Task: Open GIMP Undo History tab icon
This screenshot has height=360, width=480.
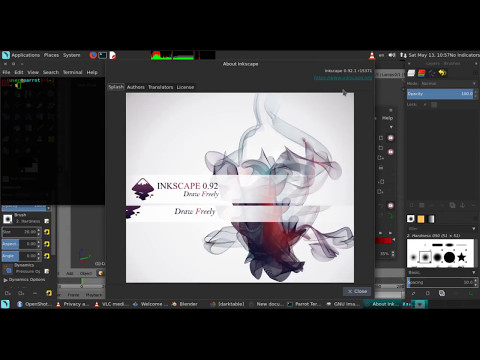Action: coord(442,73)
